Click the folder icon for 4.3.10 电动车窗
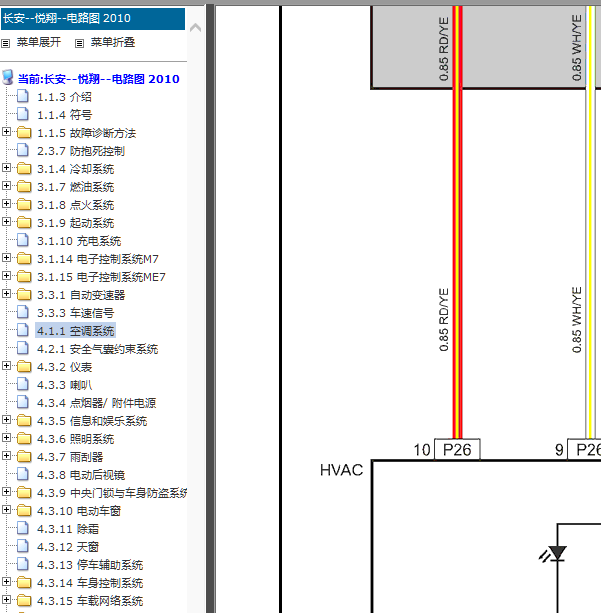The image size is (601, 613). 24,511
